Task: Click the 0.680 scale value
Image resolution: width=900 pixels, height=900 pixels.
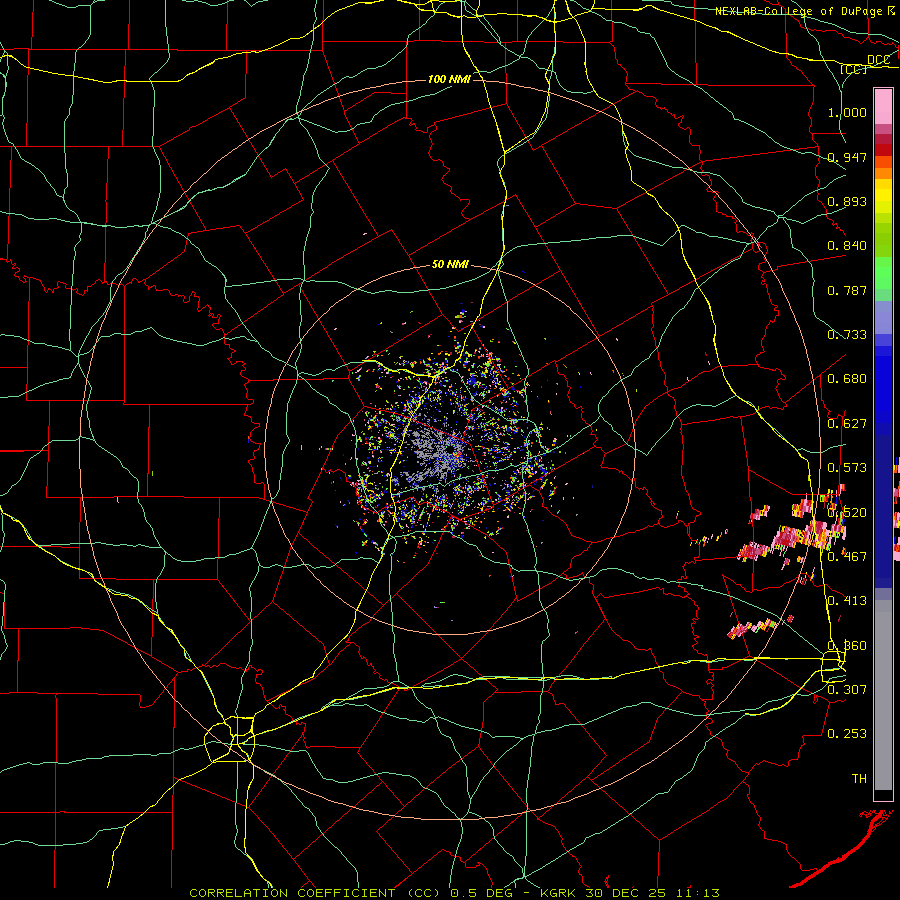Action: [847, 378]
